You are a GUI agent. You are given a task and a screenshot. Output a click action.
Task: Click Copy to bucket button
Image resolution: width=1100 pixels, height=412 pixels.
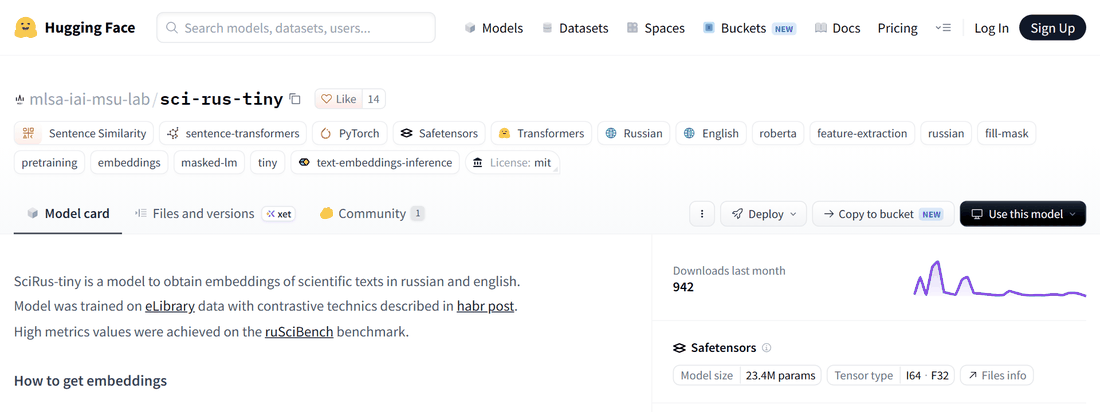(883, 214)
